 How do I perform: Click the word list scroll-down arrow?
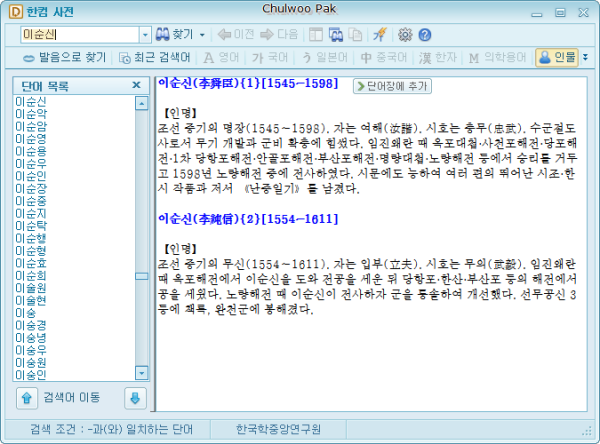tap(142, 373)
